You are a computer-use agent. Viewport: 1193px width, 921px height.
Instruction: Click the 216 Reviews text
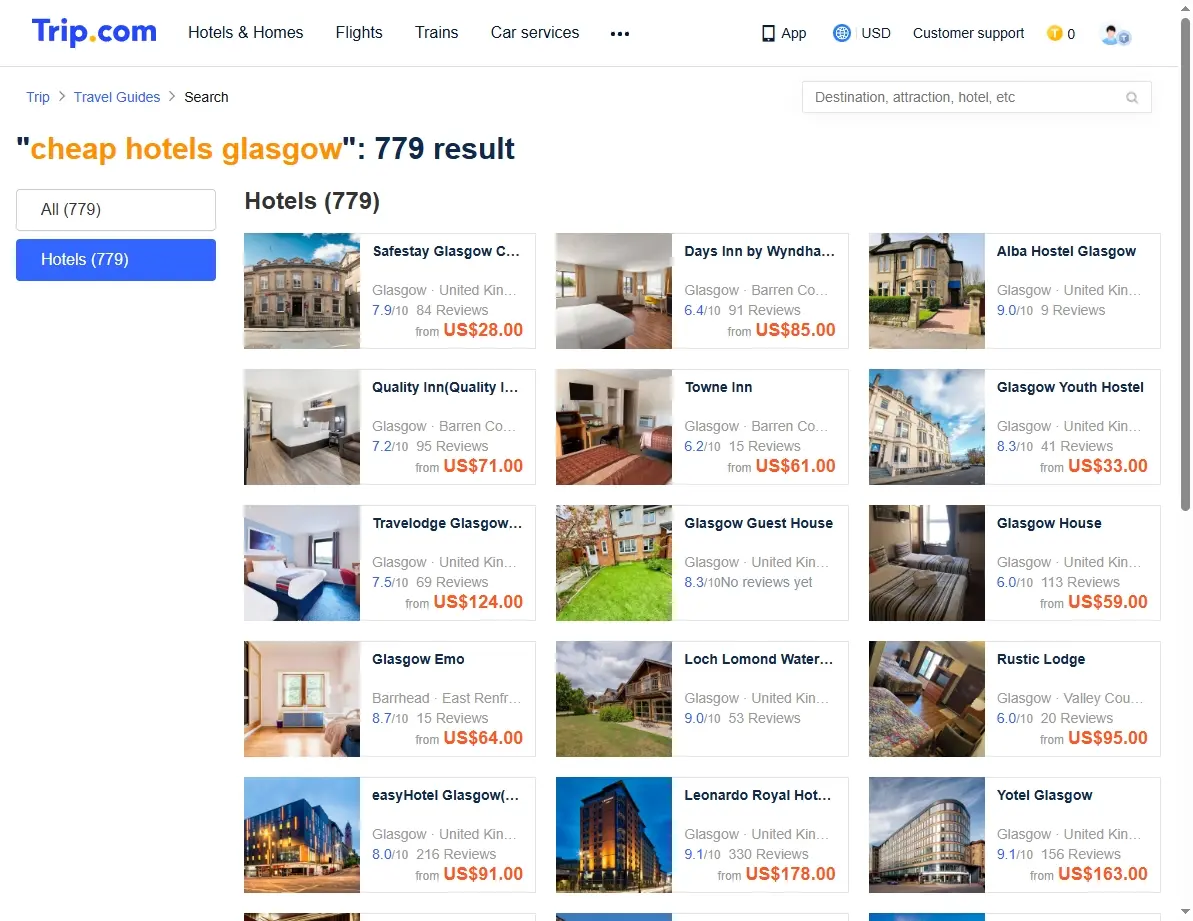[x=456, y=855]
